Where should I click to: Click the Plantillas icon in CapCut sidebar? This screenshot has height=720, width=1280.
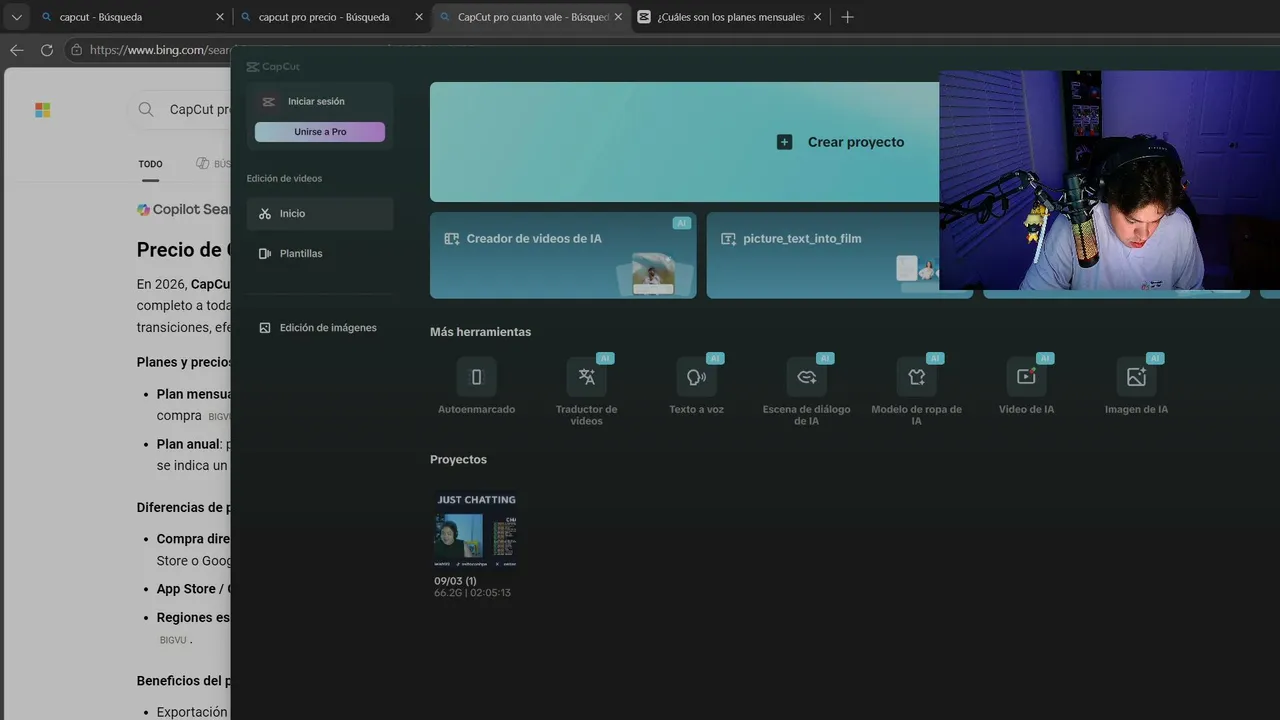pyautogui.click(x=265, y=254)
